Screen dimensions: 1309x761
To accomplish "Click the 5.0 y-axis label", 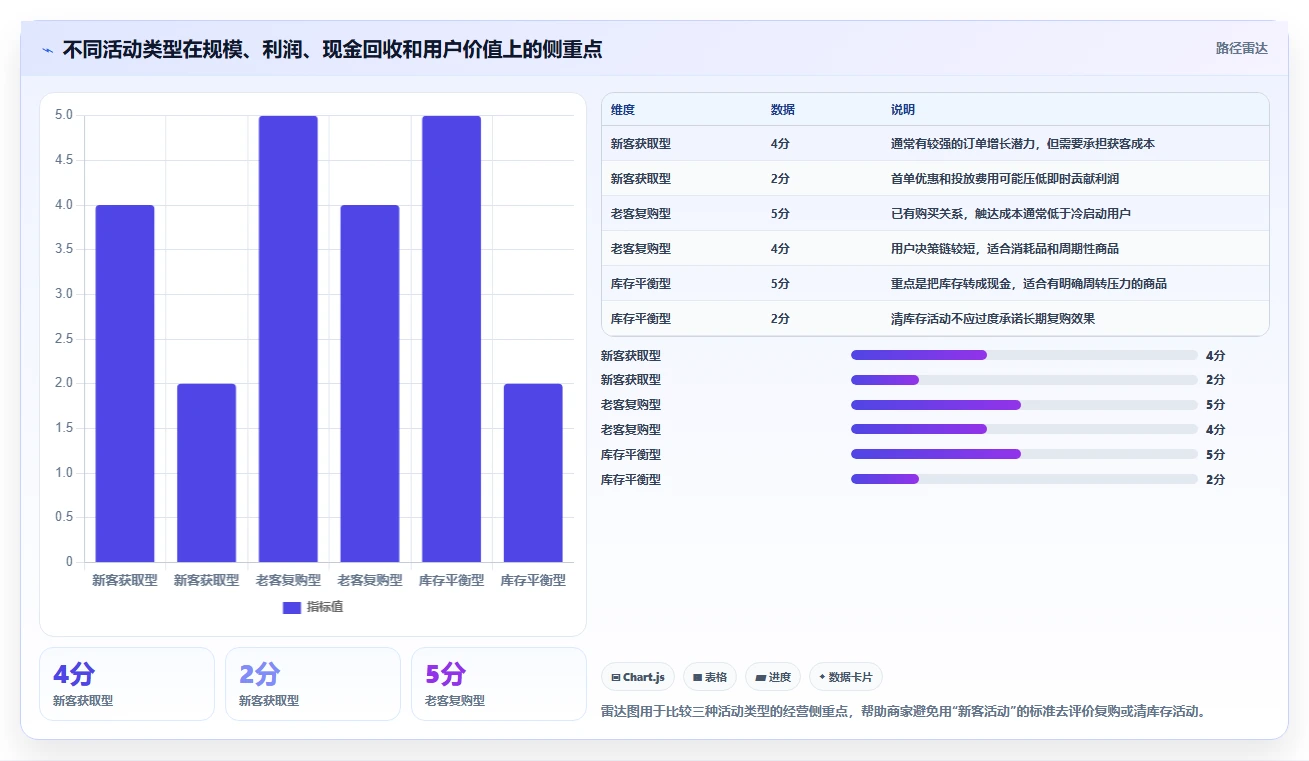I will tap(63, 115).
